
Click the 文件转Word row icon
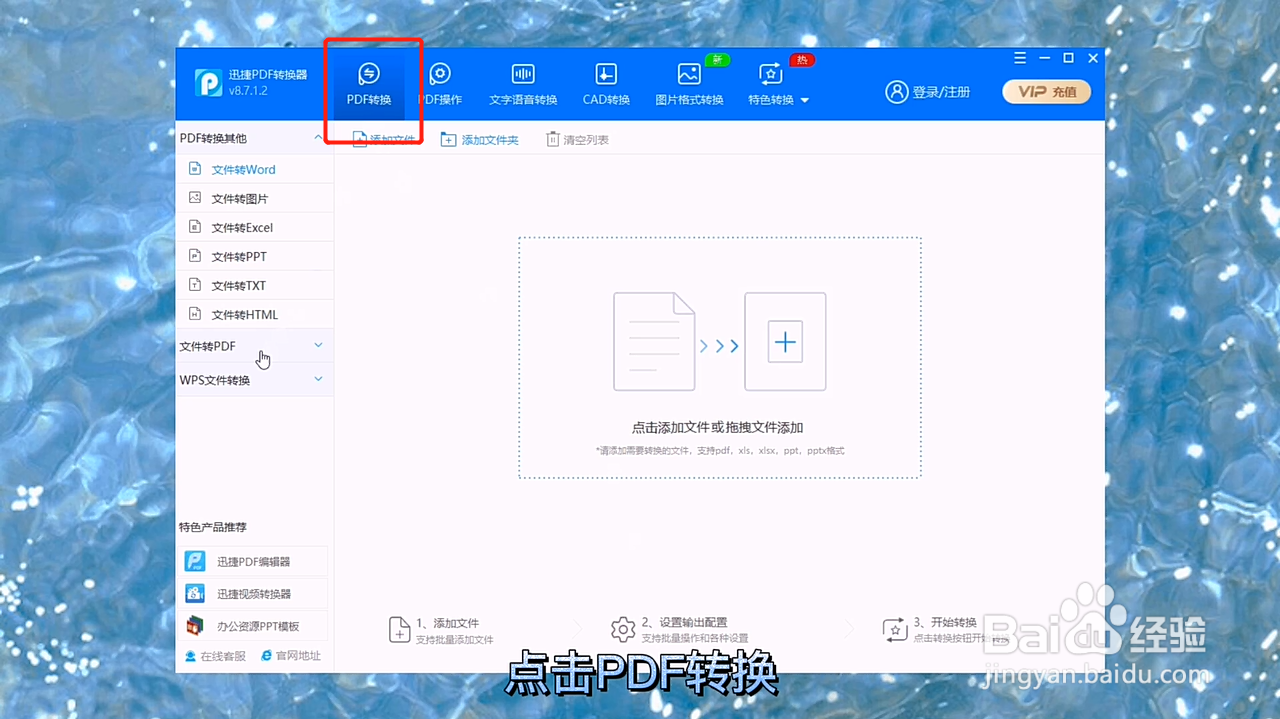[x=195, y=169]
